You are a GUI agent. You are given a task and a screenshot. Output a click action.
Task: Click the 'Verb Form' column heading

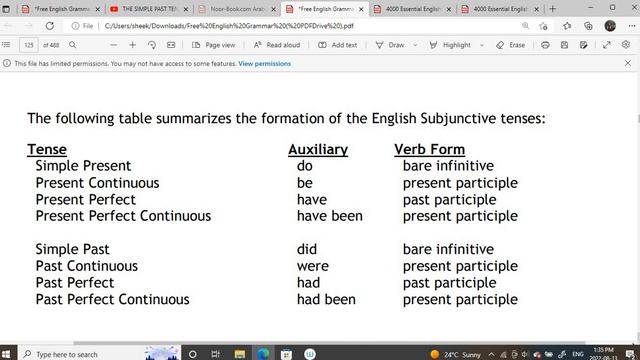point(429,149)
